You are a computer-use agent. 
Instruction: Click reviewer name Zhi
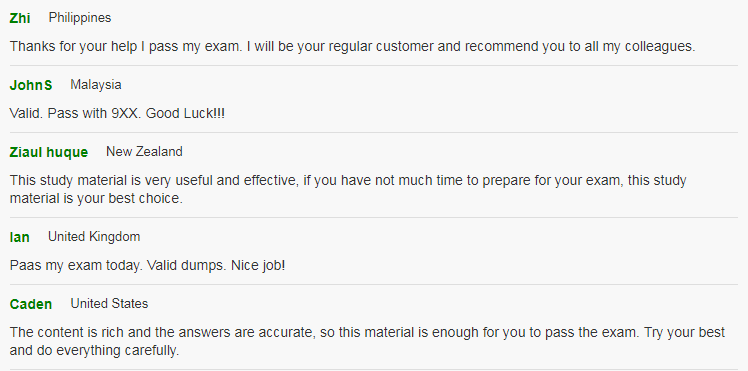pos(20,18)
